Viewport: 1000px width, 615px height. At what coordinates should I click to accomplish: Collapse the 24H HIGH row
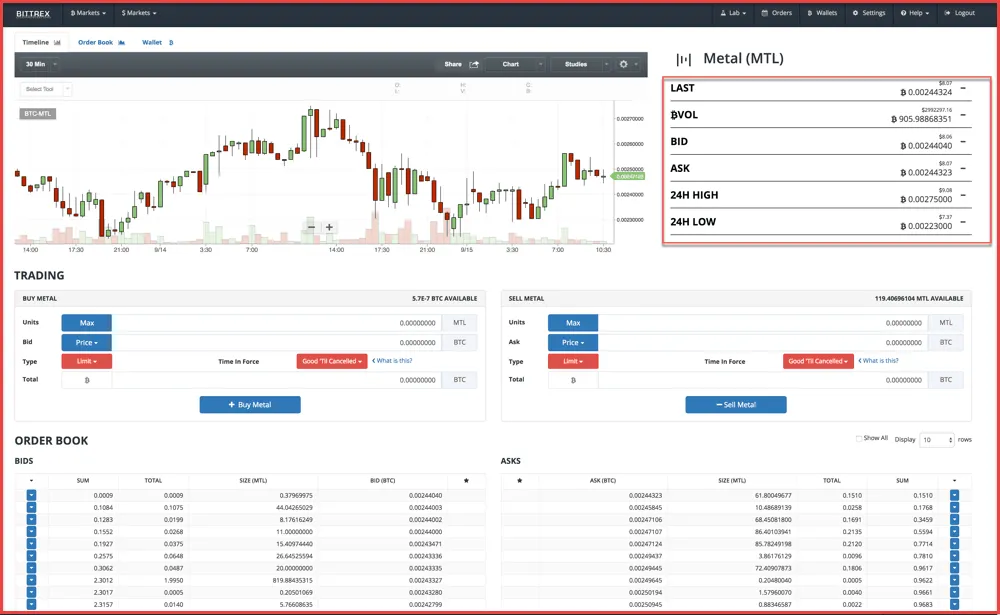pos(963,195)
